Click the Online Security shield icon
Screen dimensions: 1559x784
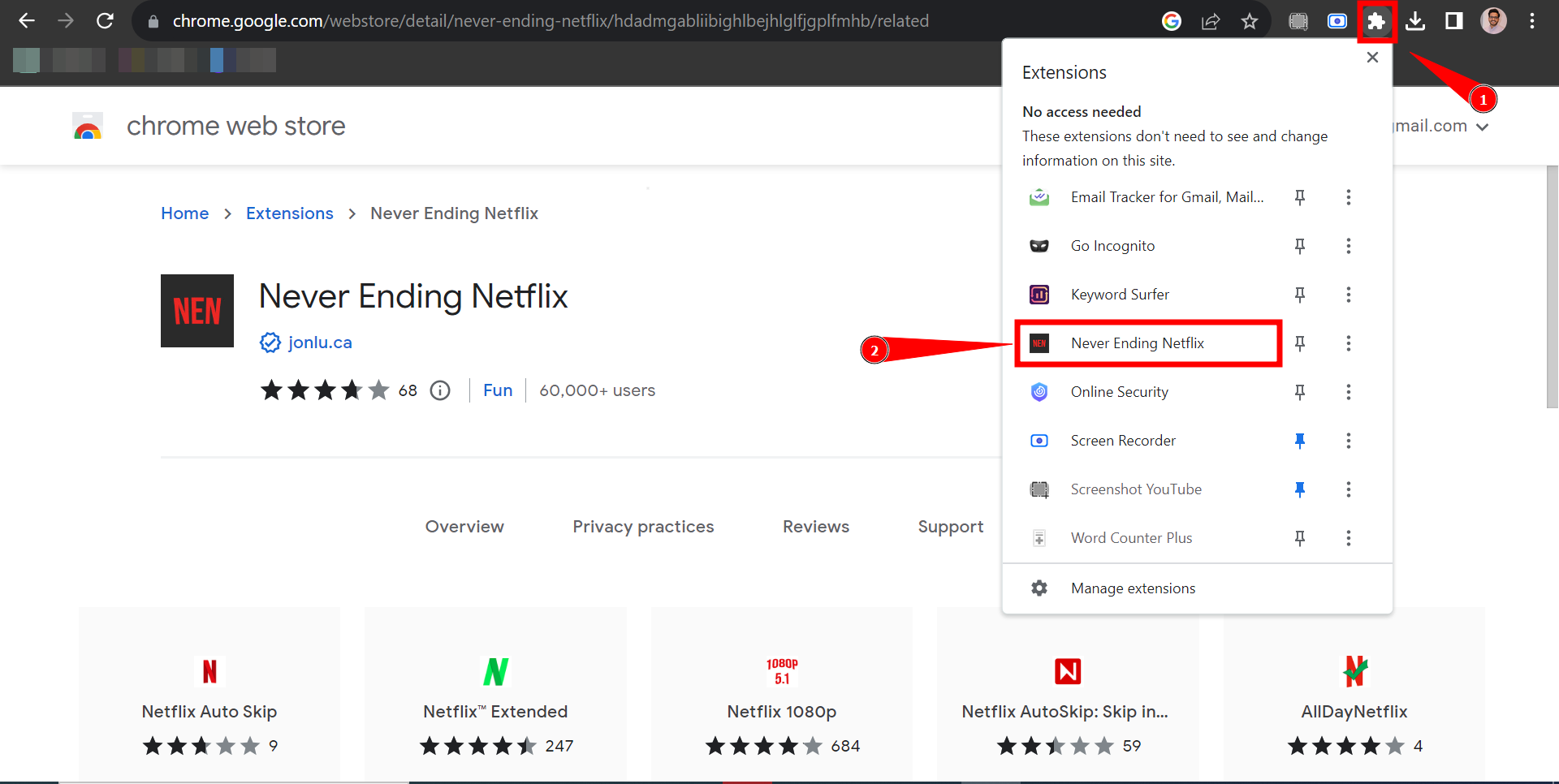click(x=1039, y=391)
